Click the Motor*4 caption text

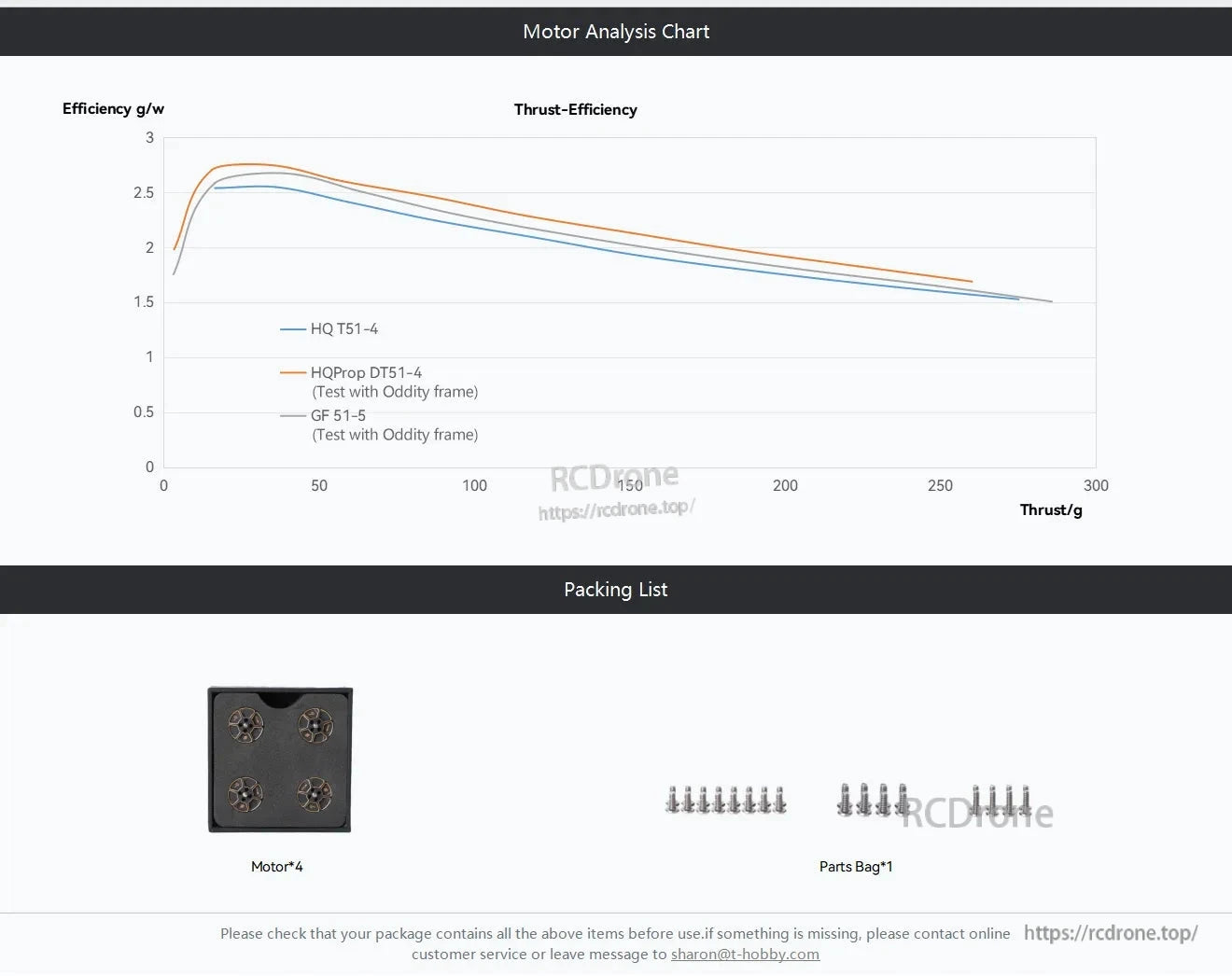(x=277, y=866)
